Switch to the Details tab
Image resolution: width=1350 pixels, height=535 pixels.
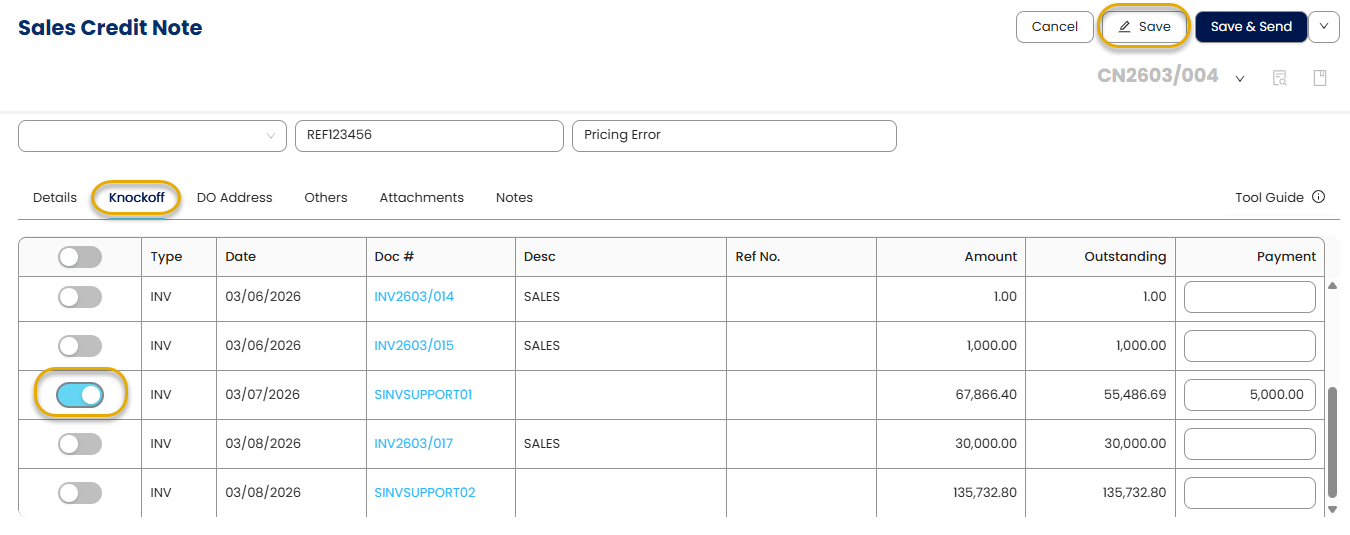point(55,198)
